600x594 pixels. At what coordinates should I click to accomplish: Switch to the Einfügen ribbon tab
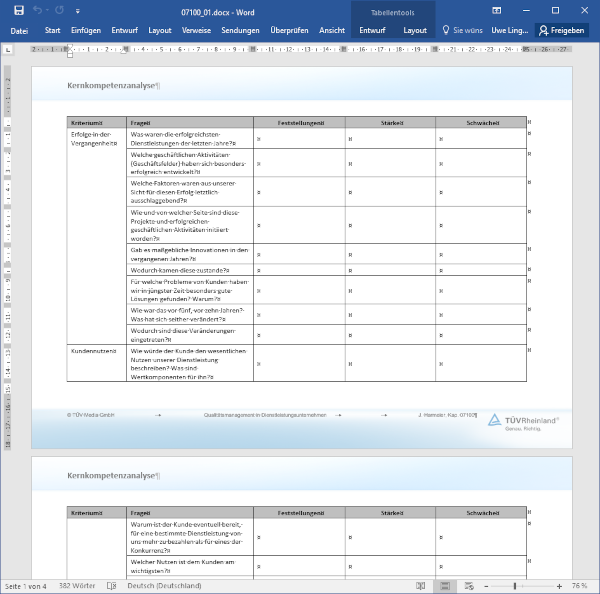click(x=86, y=31)
